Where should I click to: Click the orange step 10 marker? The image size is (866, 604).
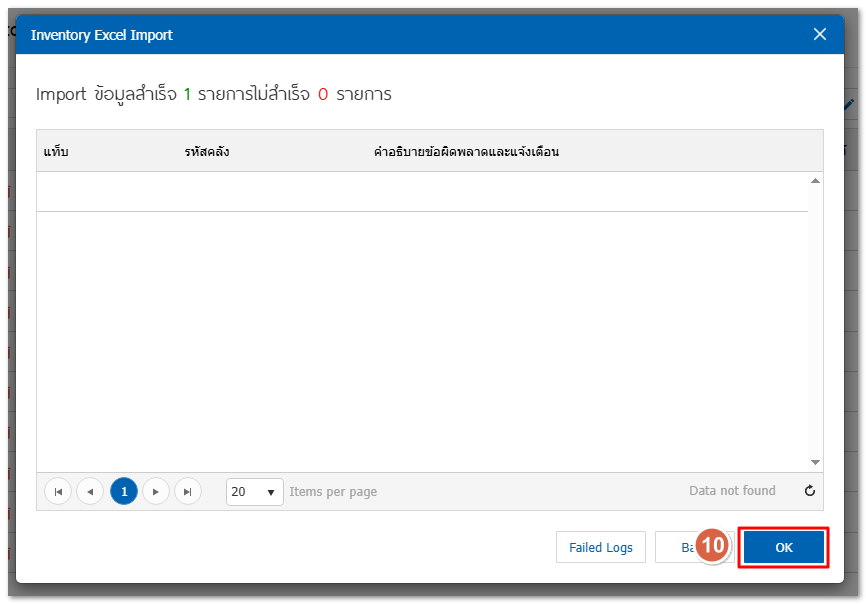point(713,546)
